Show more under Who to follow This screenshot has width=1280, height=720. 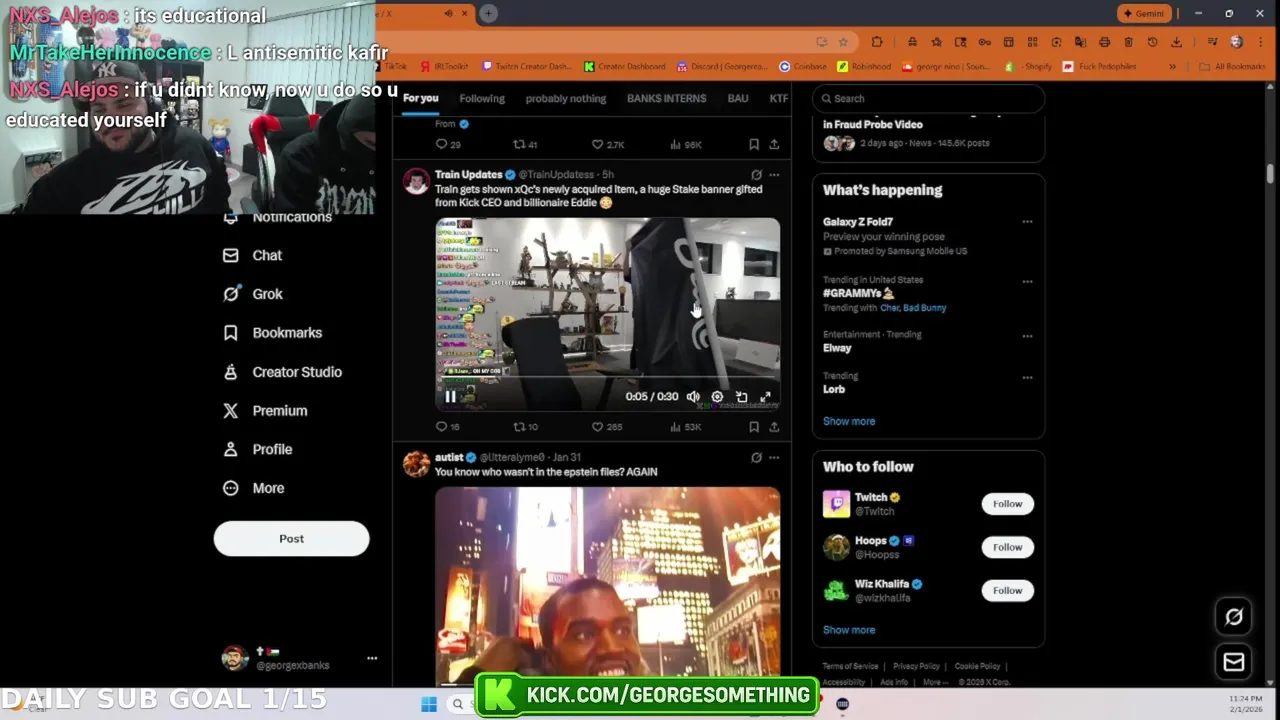(849, 630)
